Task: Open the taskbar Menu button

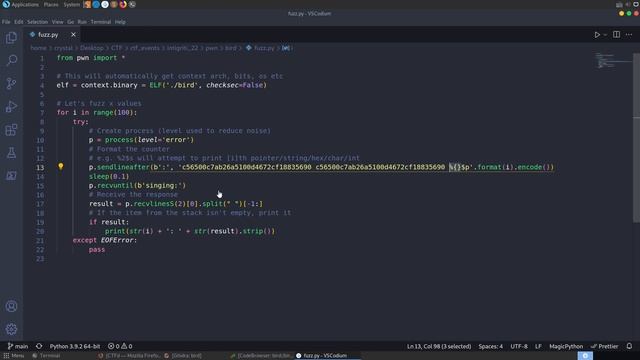Action: point(14,356)
